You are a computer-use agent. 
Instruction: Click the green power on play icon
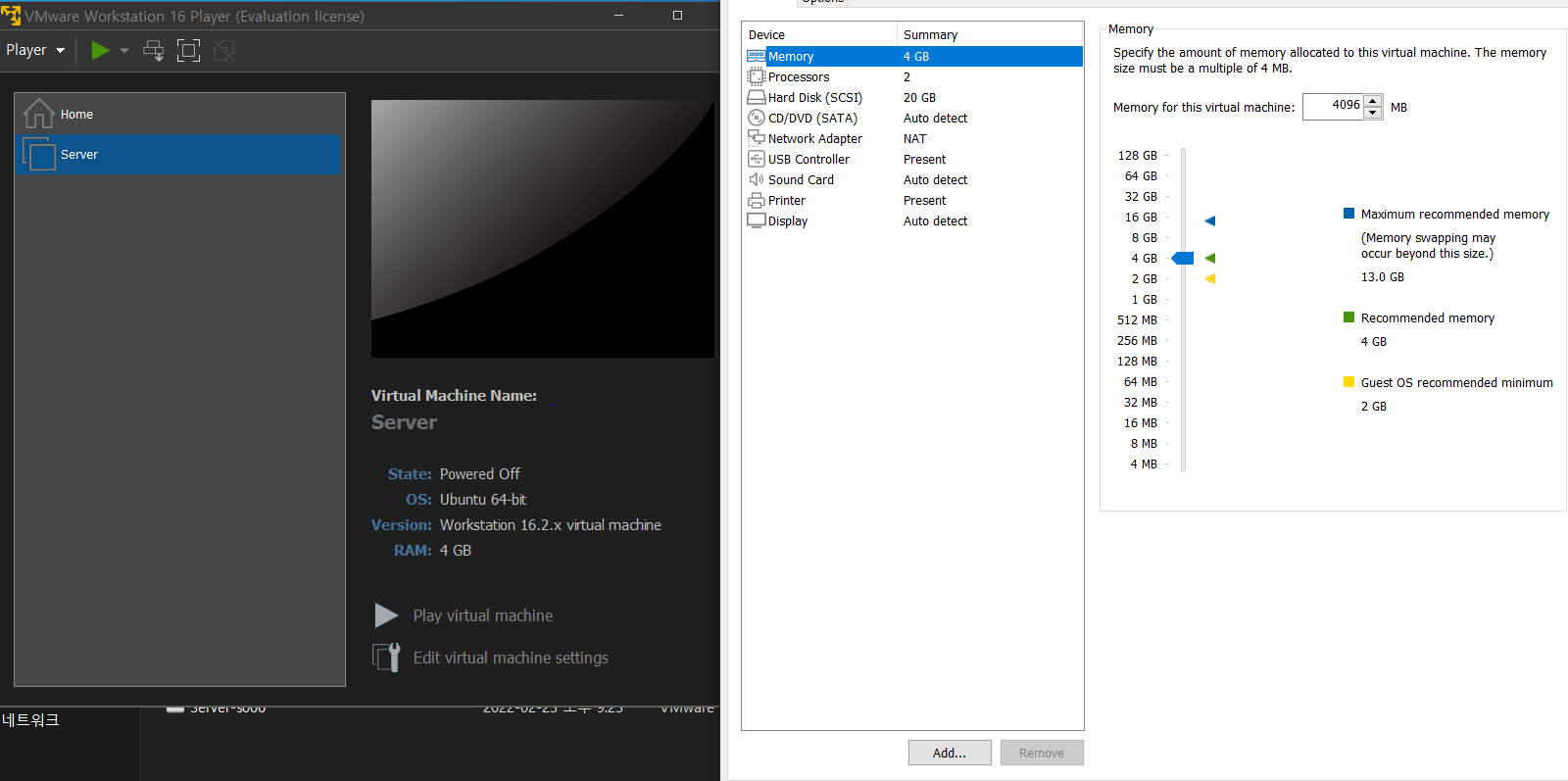pos(100,50)
